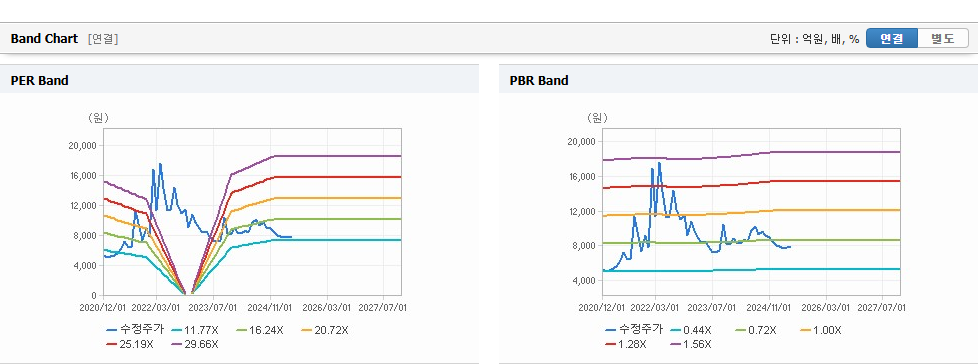
Task: Toggle 29.66X legend line in PER Band
Action: (x=195, y=344)
